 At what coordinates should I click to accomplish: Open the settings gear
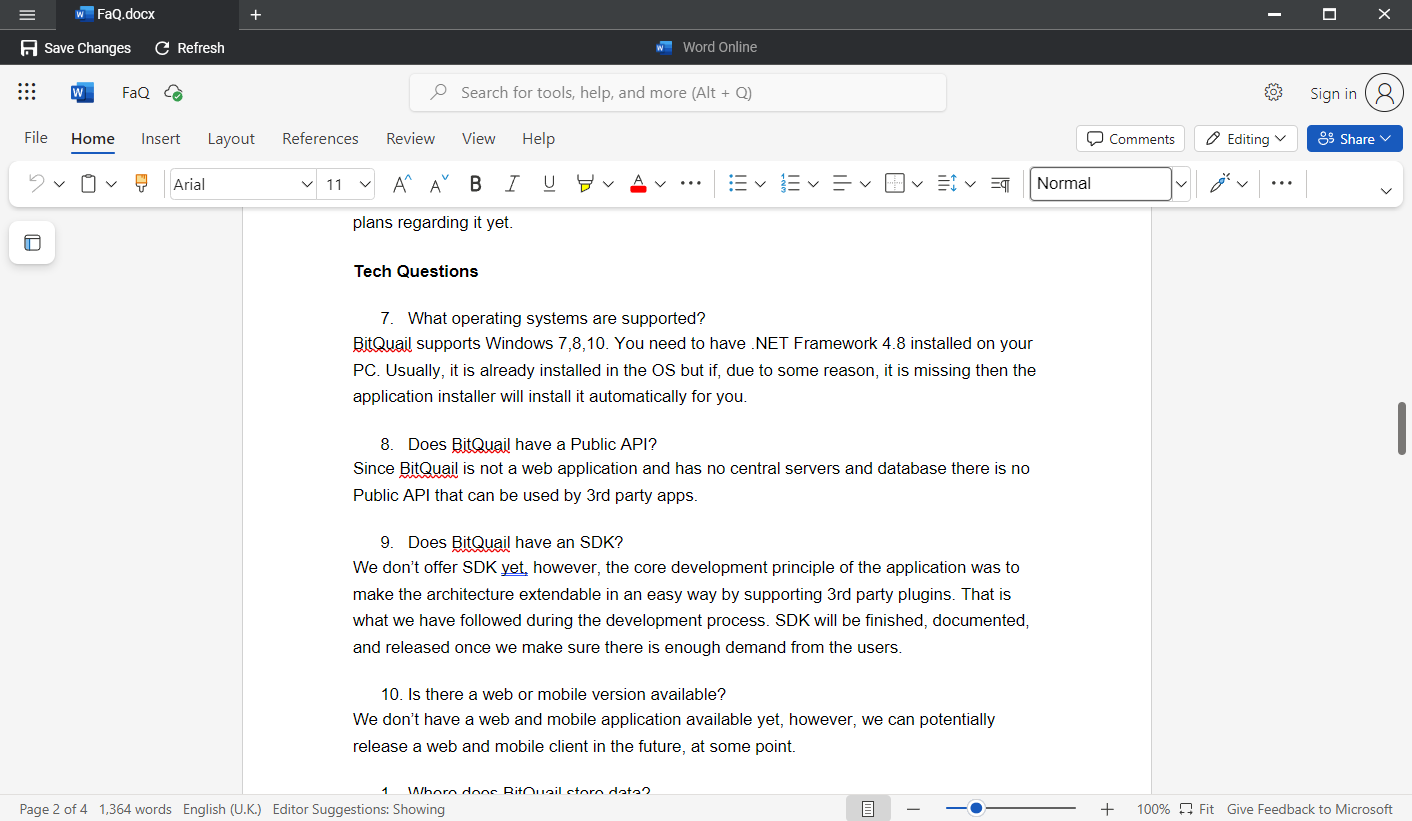(1273, 92)
